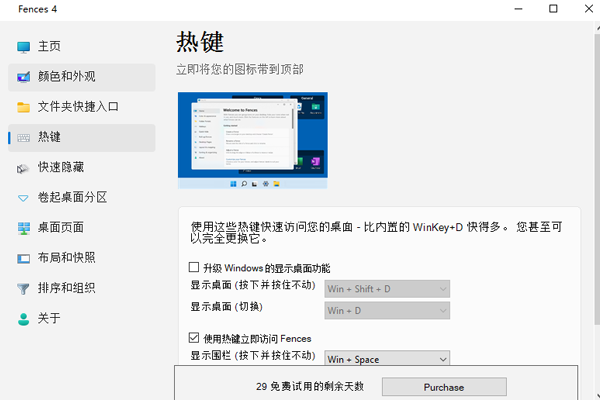Enable 升级 Windows 的显示桌面功能 checkbox
The width and height of the screenshot is (600, 400).
194,267
